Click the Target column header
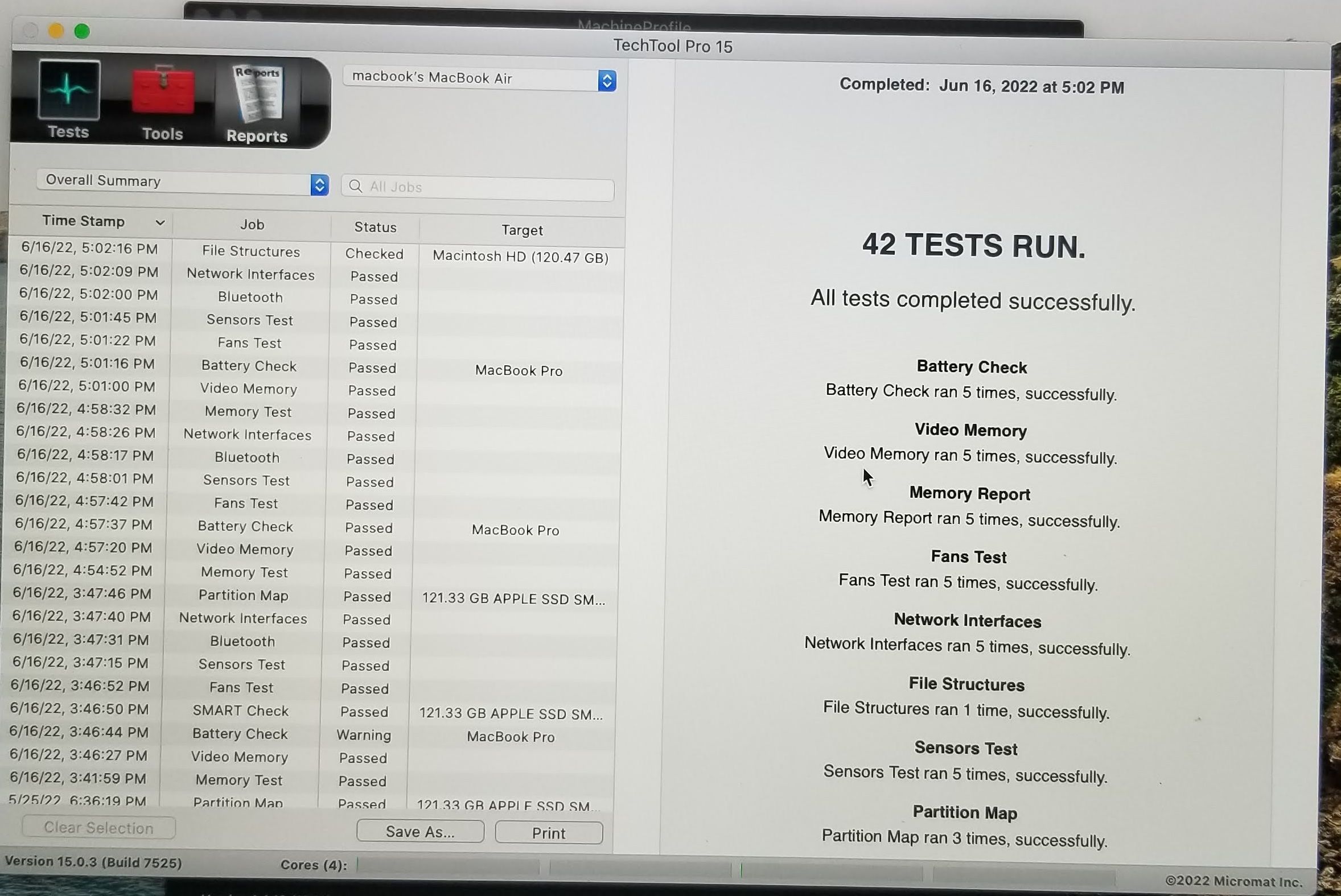 pyautogui.click(x=521, y=230)
